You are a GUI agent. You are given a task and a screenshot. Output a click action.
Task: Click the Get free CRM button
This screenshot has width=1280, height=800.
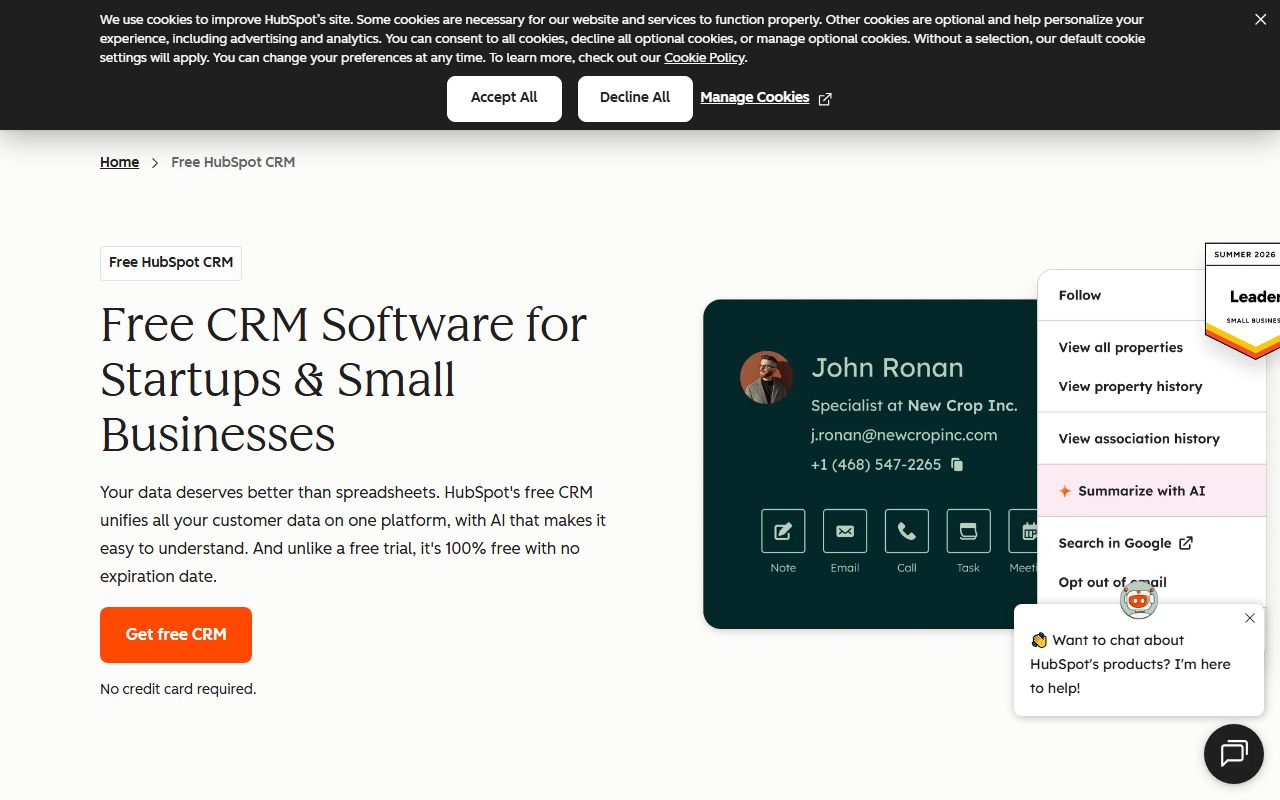(176, 635)
